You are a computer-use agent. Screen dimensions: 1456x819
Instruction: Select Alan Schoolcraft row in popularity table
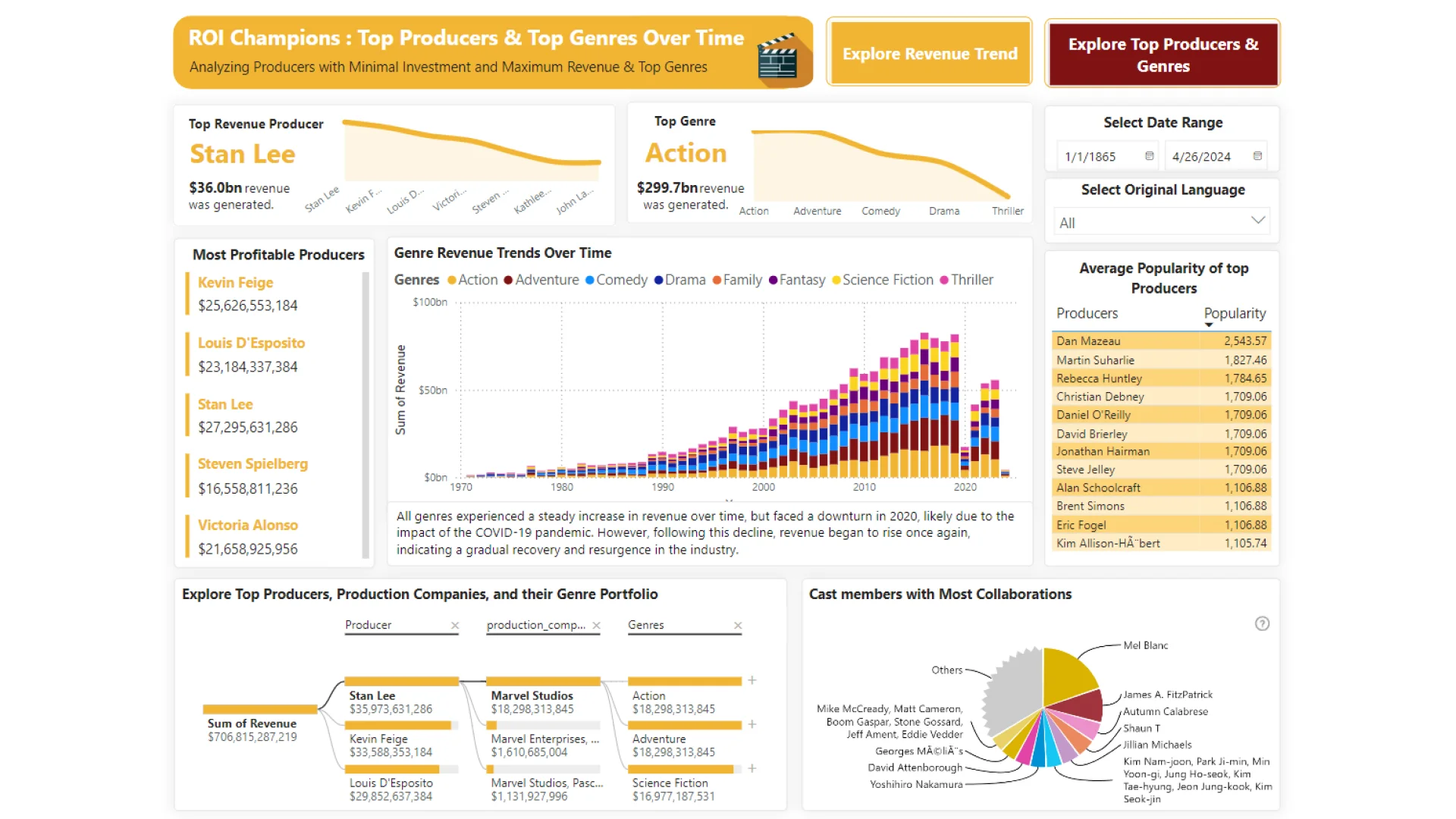[1161, 488]
